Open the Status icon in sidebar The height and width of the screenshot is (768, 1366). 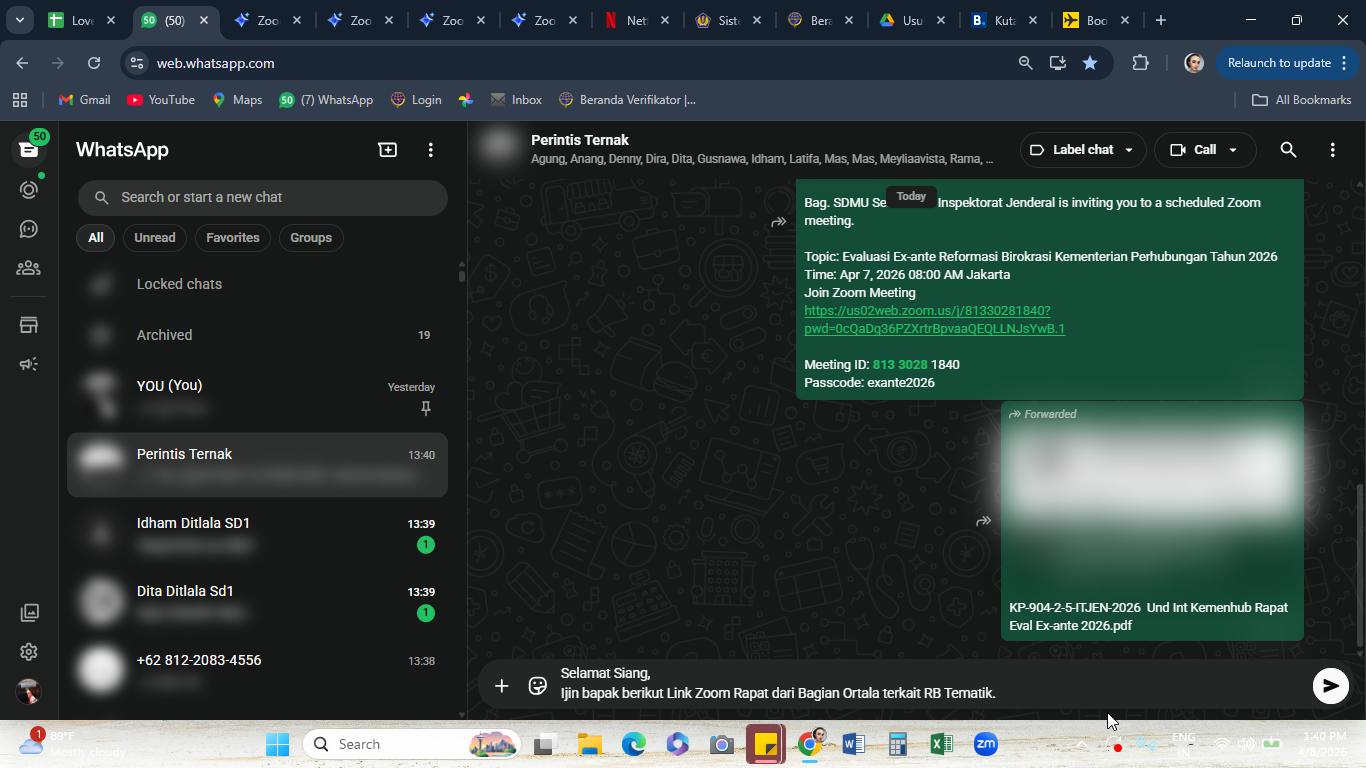point(29,189)
